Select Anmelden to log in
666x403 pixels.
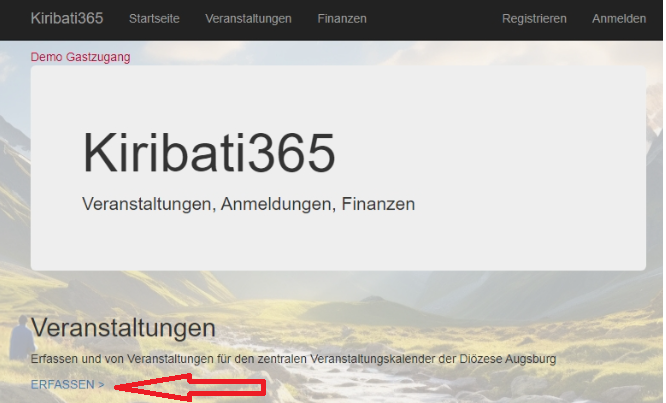pos(618,18)
